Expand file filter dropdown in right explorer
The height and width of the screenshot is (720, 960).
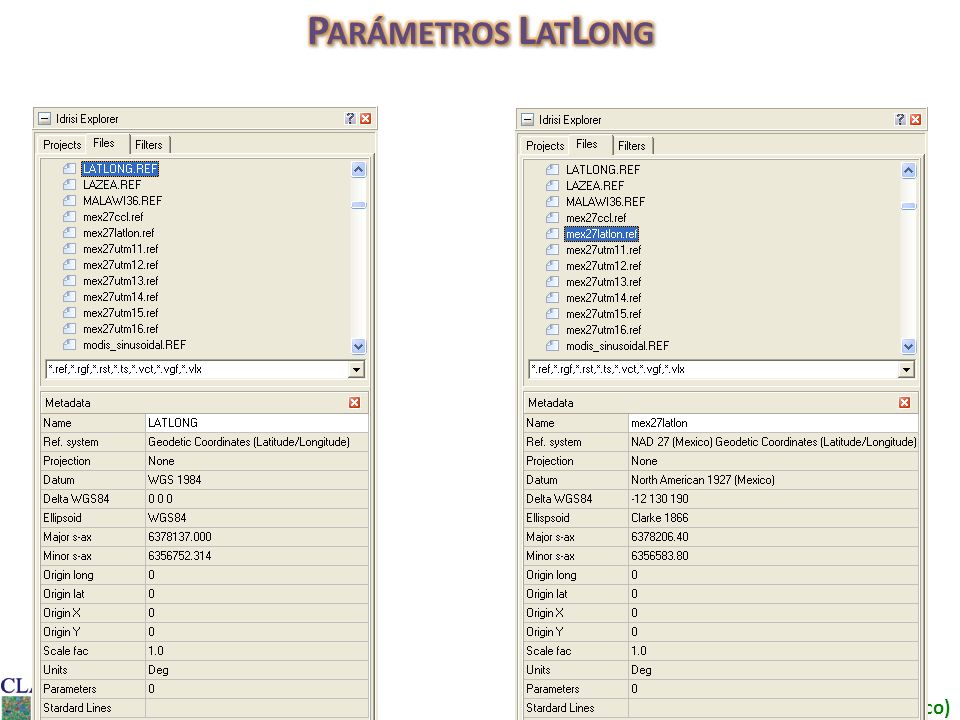pos(906,369)
